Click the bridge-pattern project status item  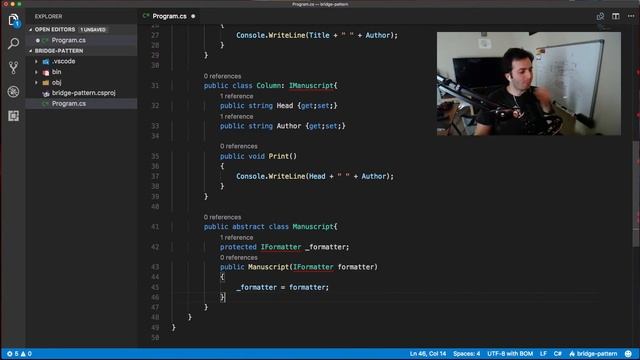593,354
